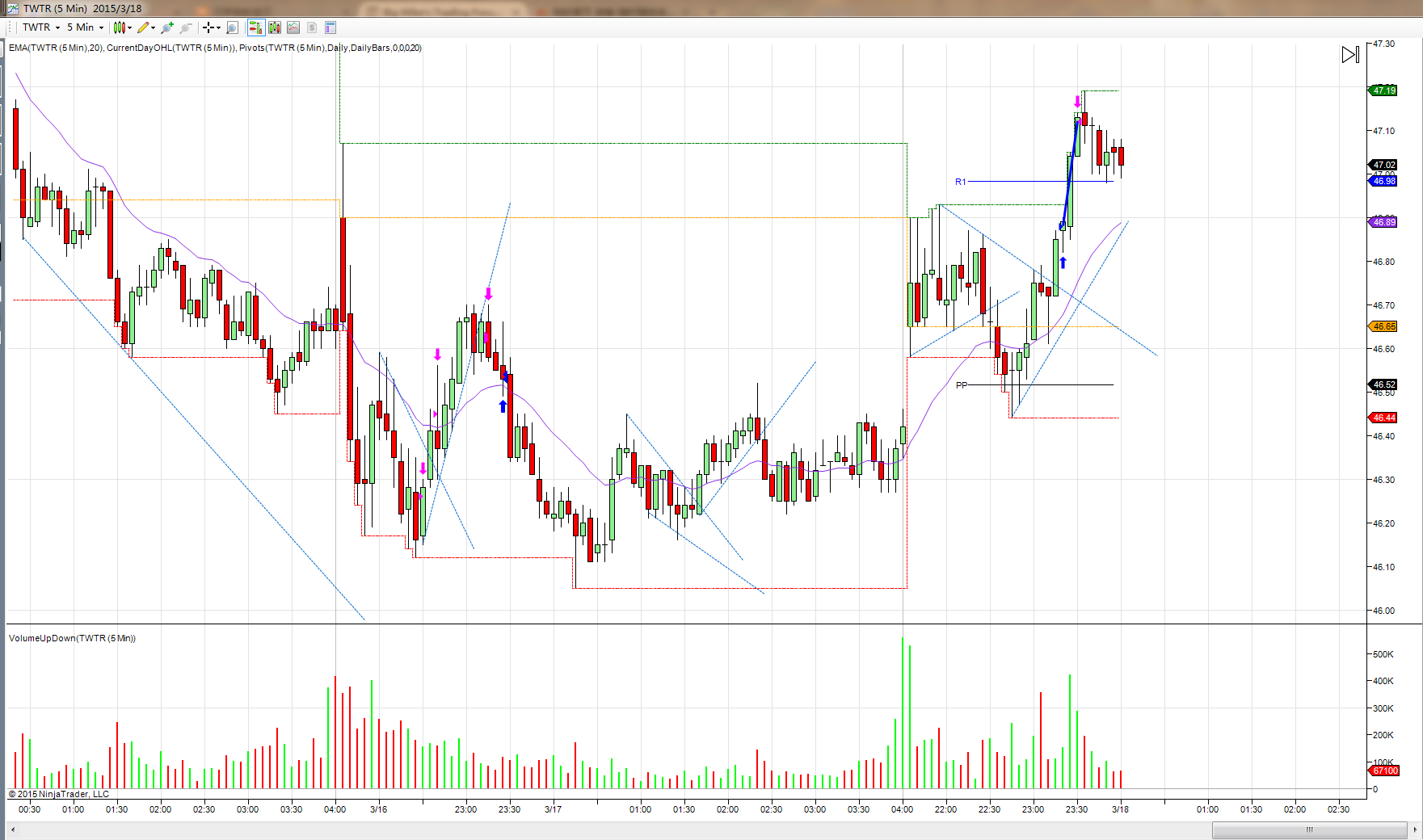Click the VolumeUpDown(TWTR (5 Min)) panel label

pos(72,638)
